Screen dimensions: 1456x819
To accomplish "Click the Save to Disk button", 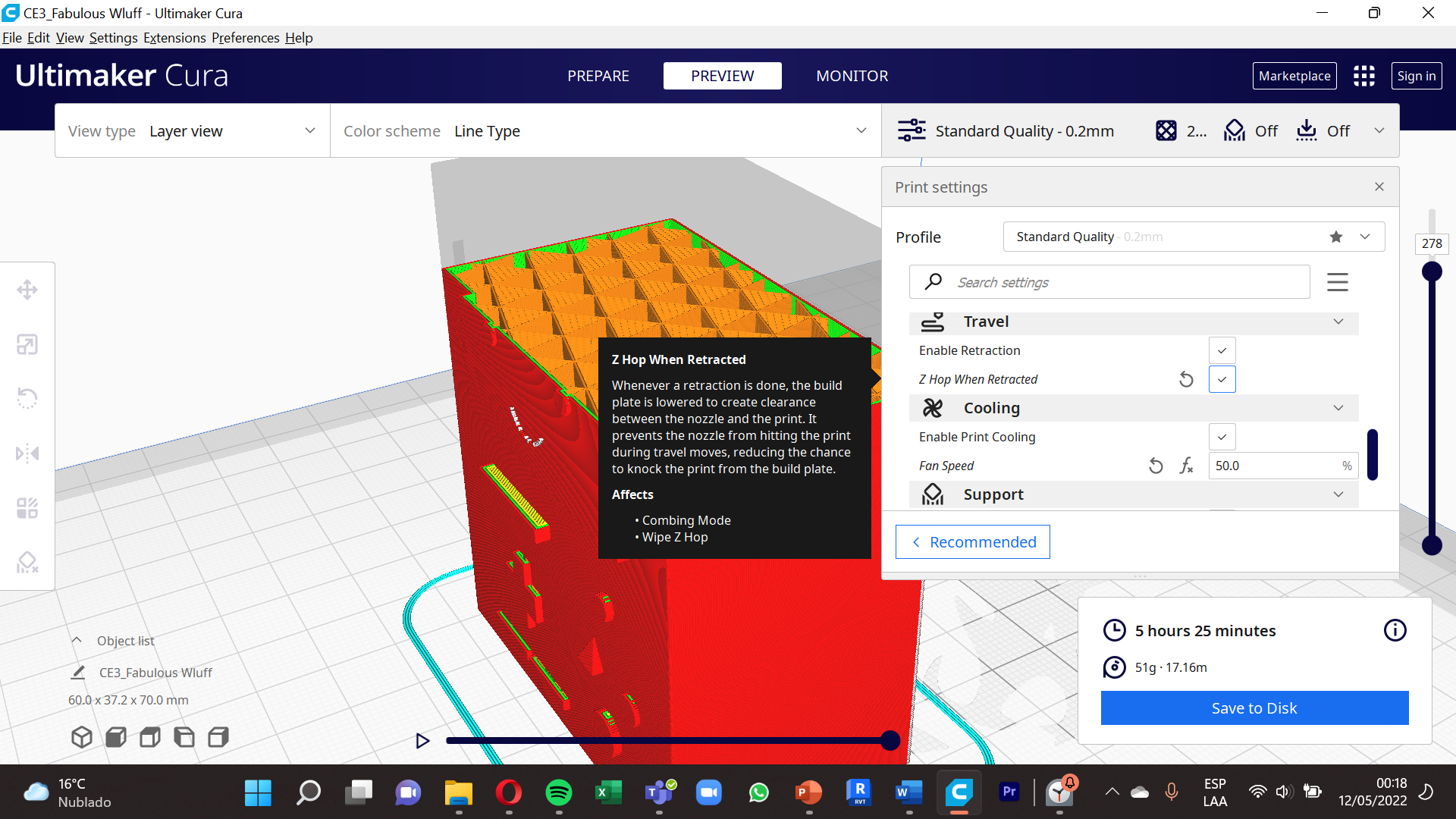I will (x=1254, y=707).
